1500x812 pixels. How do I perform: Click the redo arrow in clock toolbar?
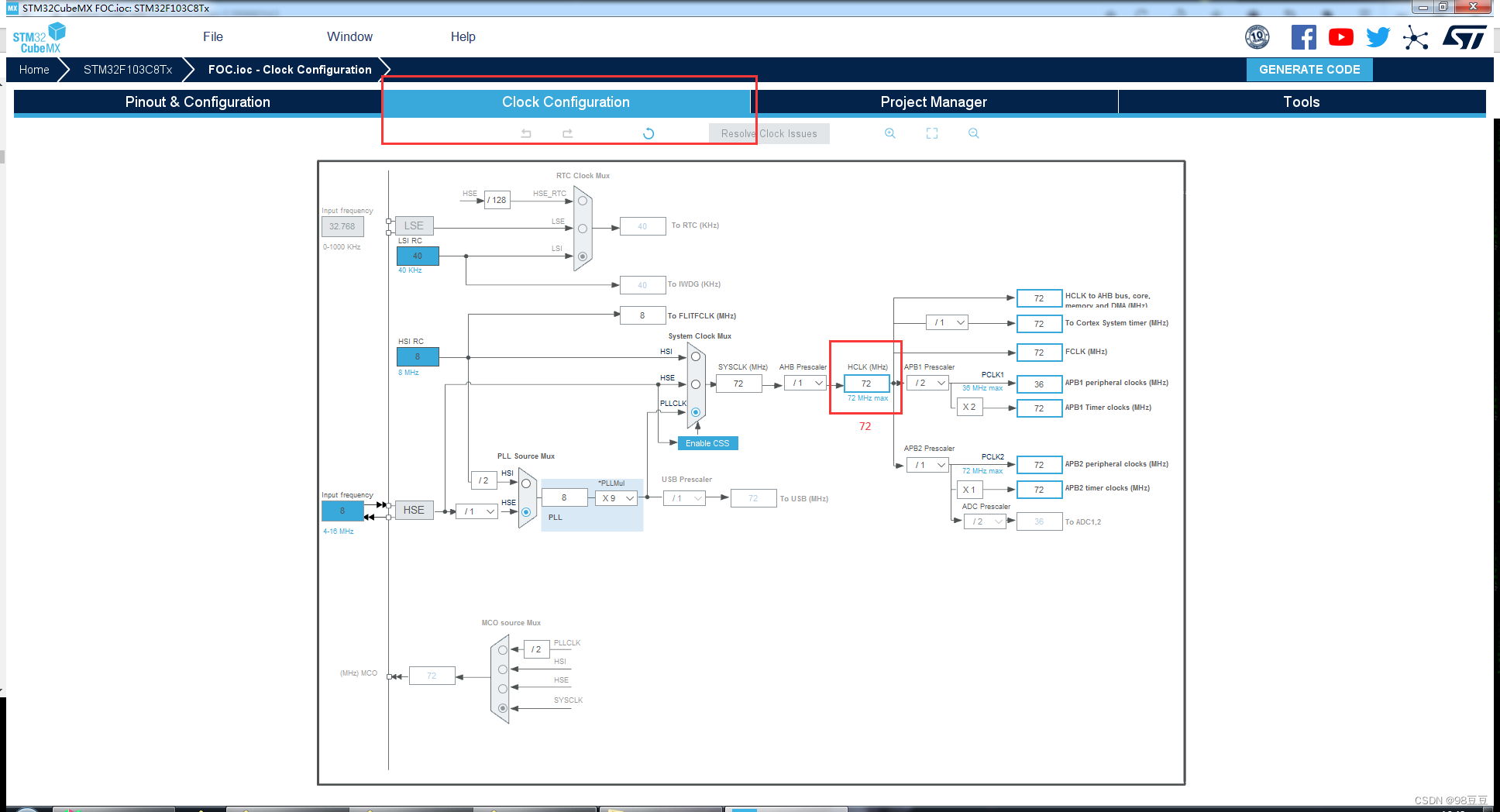point(567,133)
